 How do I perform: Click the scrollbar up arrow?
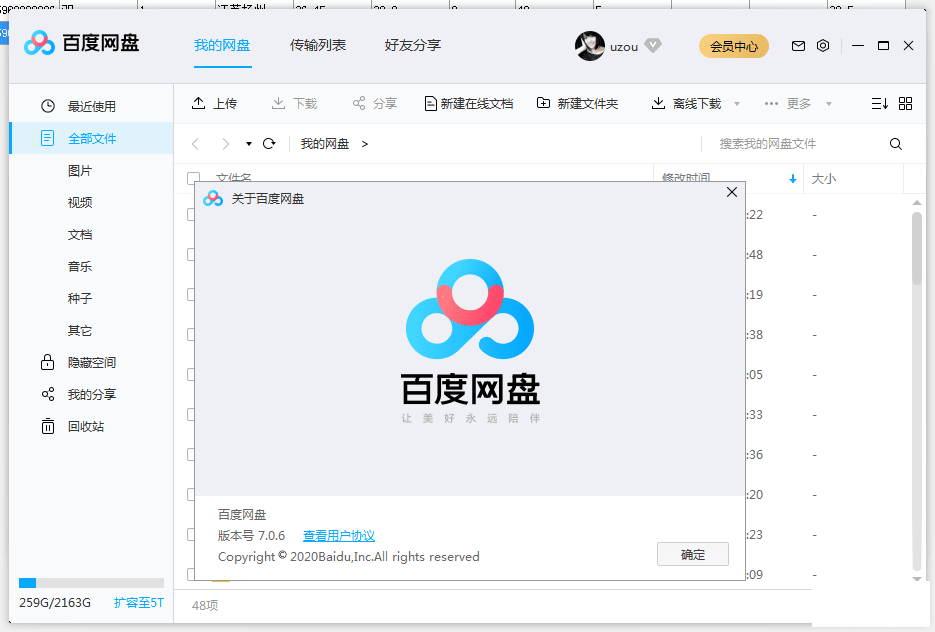click(917, 203)
